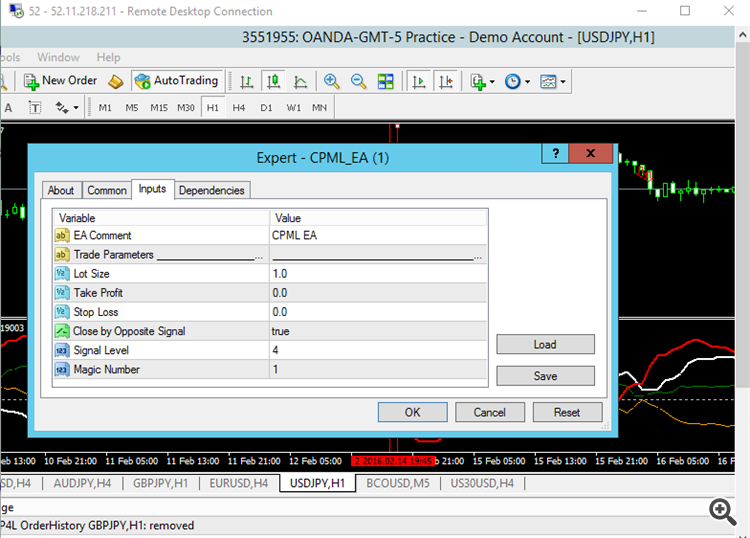Select the Stop Loss value 0.0
This screenshot has width=750, height=538.
coord(378,312)
